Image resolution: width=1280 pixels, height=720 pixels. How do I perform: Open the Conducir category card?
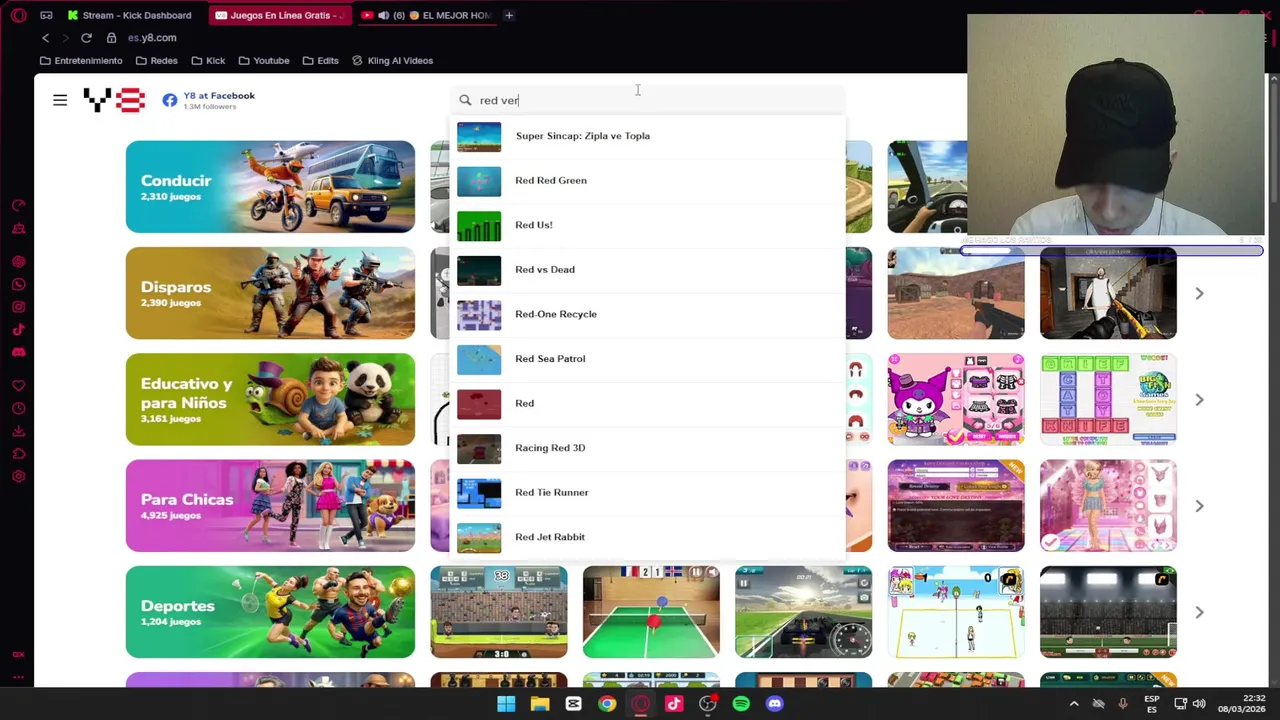click(270, 187)
